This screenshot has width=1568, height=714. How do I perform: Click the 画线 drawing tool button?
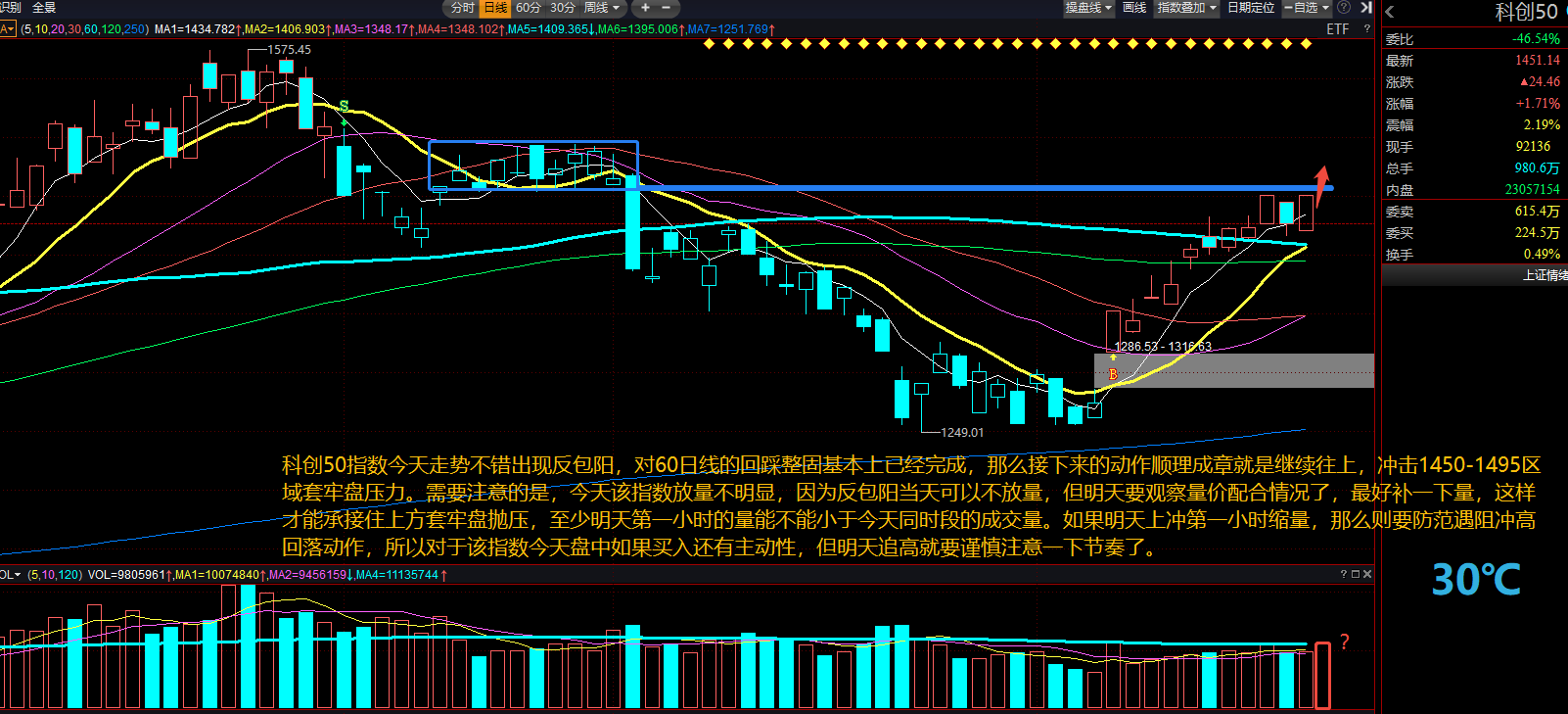coord(1134,8)
